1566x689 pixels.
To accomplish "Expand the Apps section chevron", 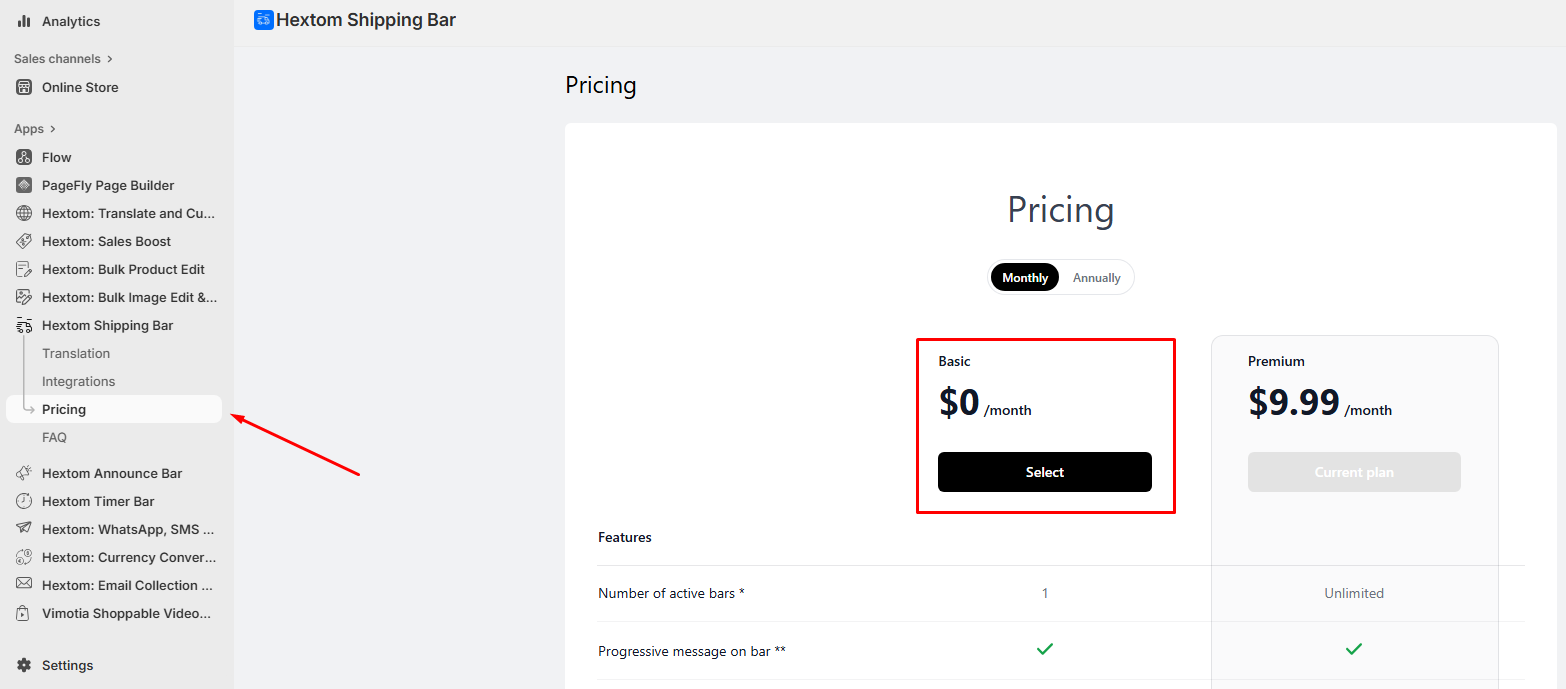I will 53,129.
